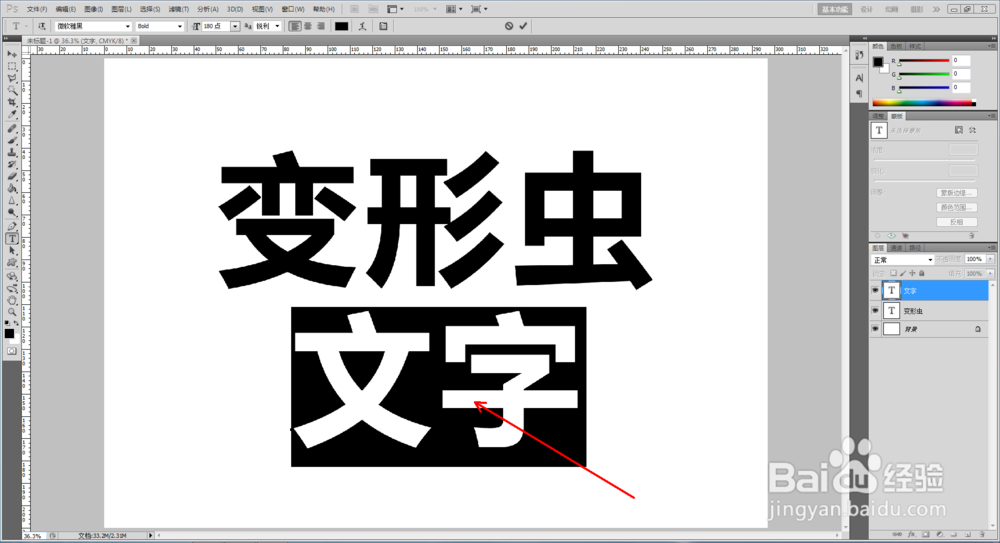Viewport: 1000px width, 543px height.
Task: Open the 文件(F) menu
Action: click(37, 9)
